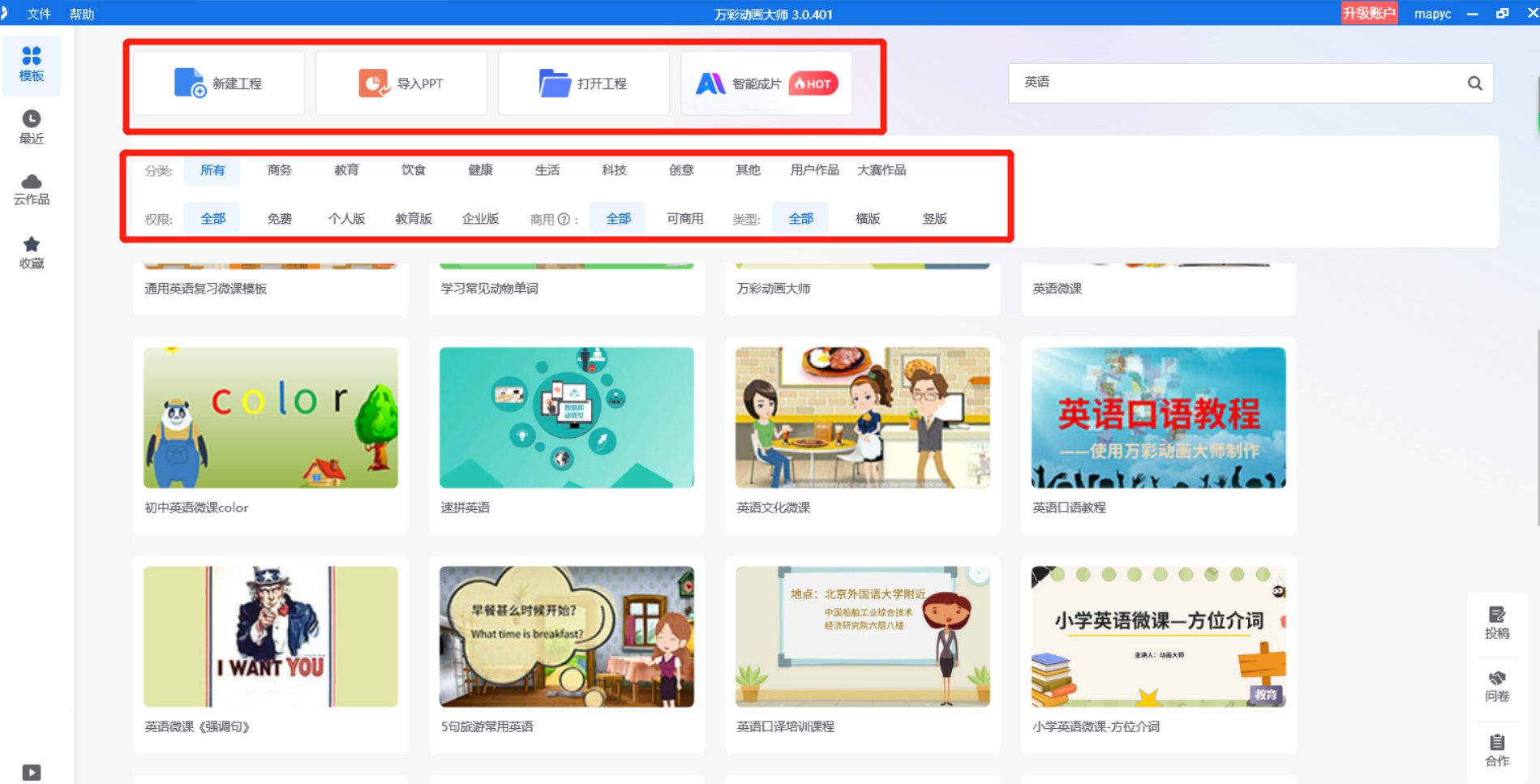Click the 智能成片 HOT button
1540x784 pixels.
766,84
